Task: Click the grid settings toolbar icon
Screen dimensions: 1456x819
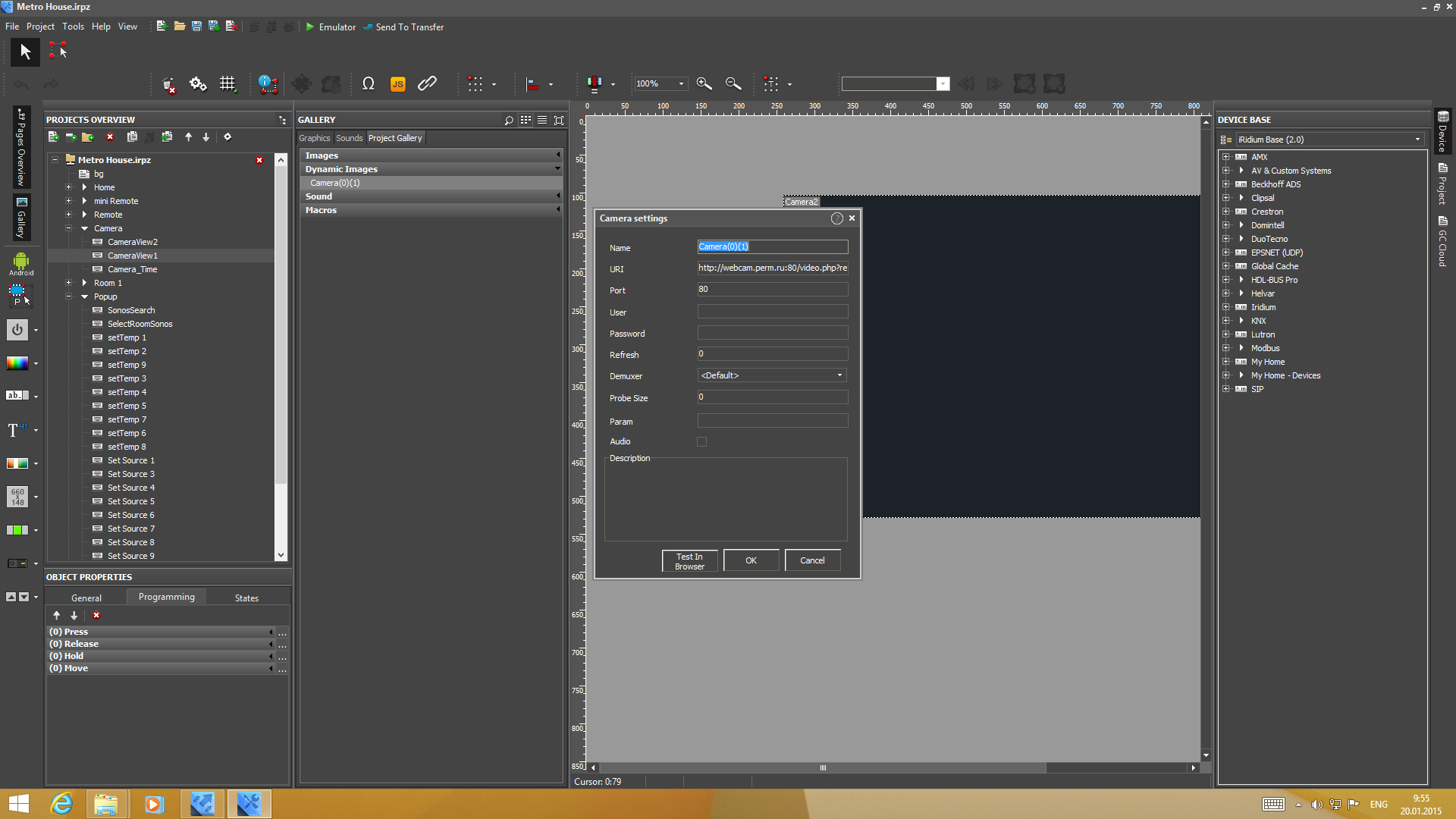Action: pos(227,84)
